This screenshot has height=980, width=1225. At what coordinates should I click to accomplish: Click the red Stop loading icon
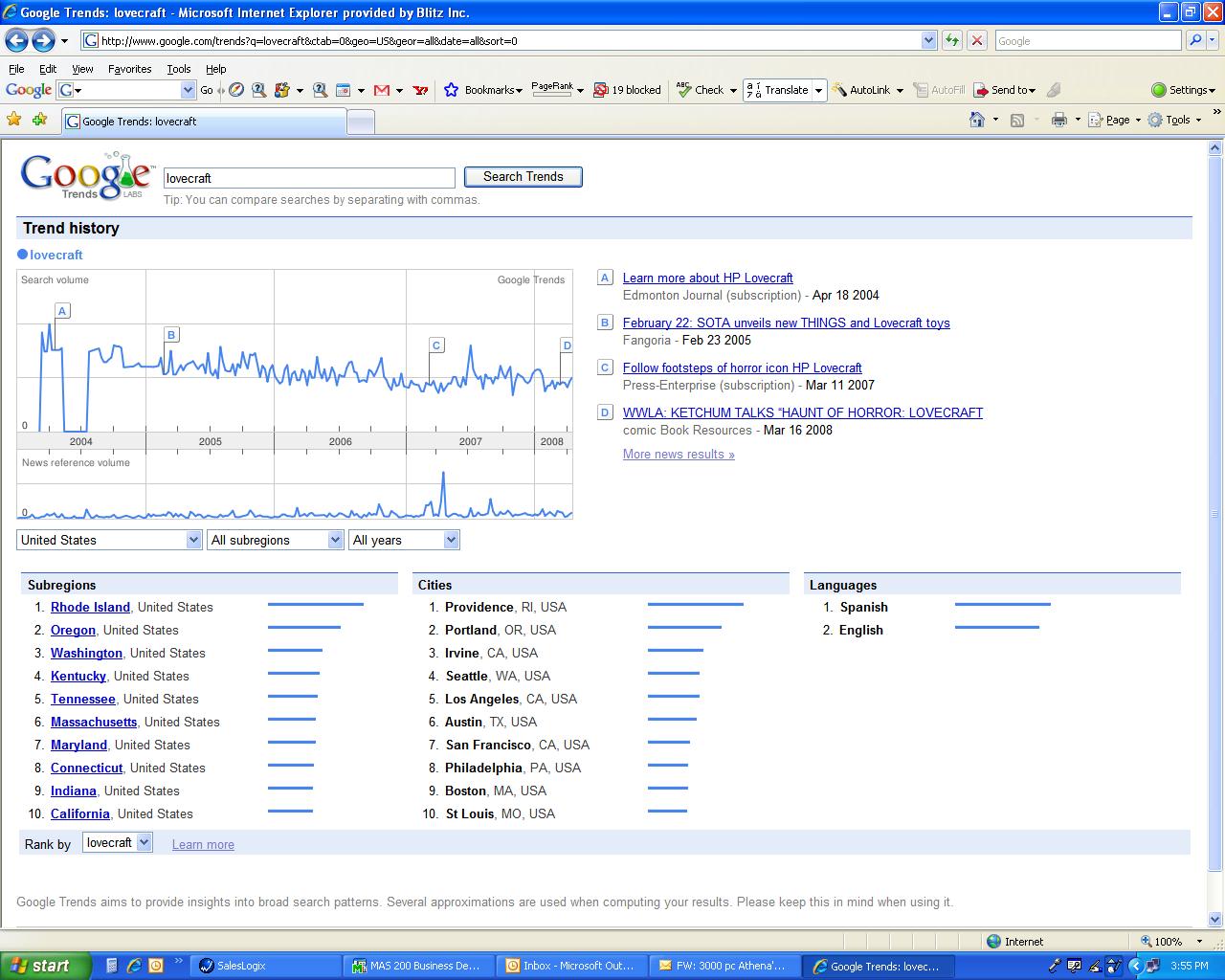[x=976, y=40]
